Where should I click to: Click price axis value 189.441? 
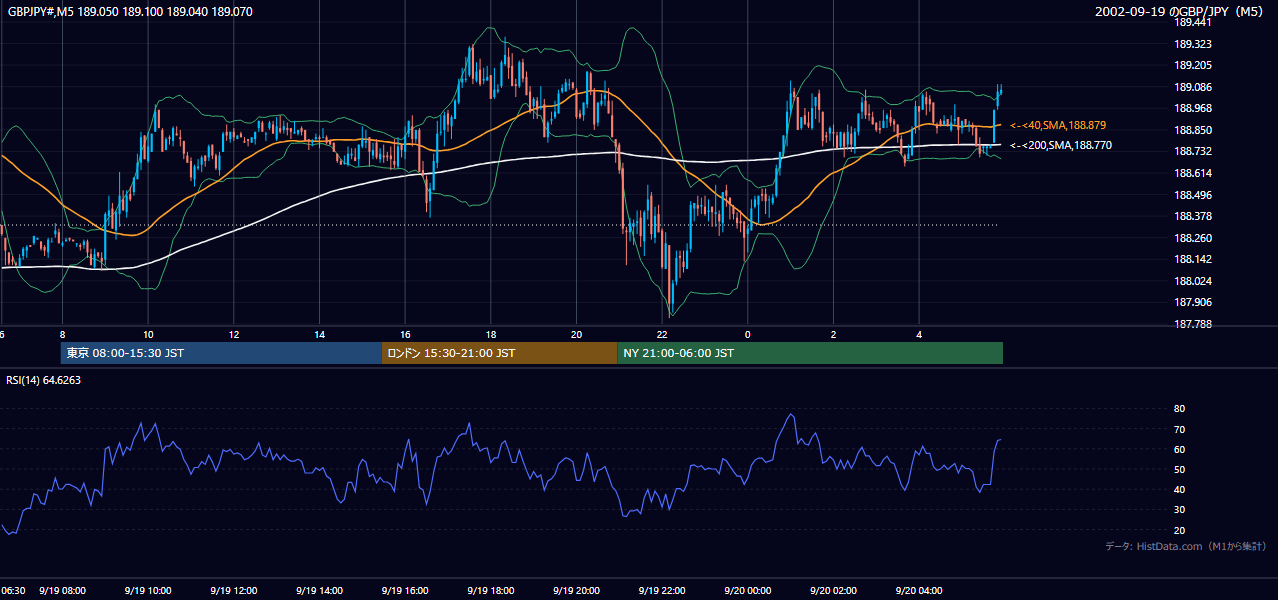[1193, 23]
